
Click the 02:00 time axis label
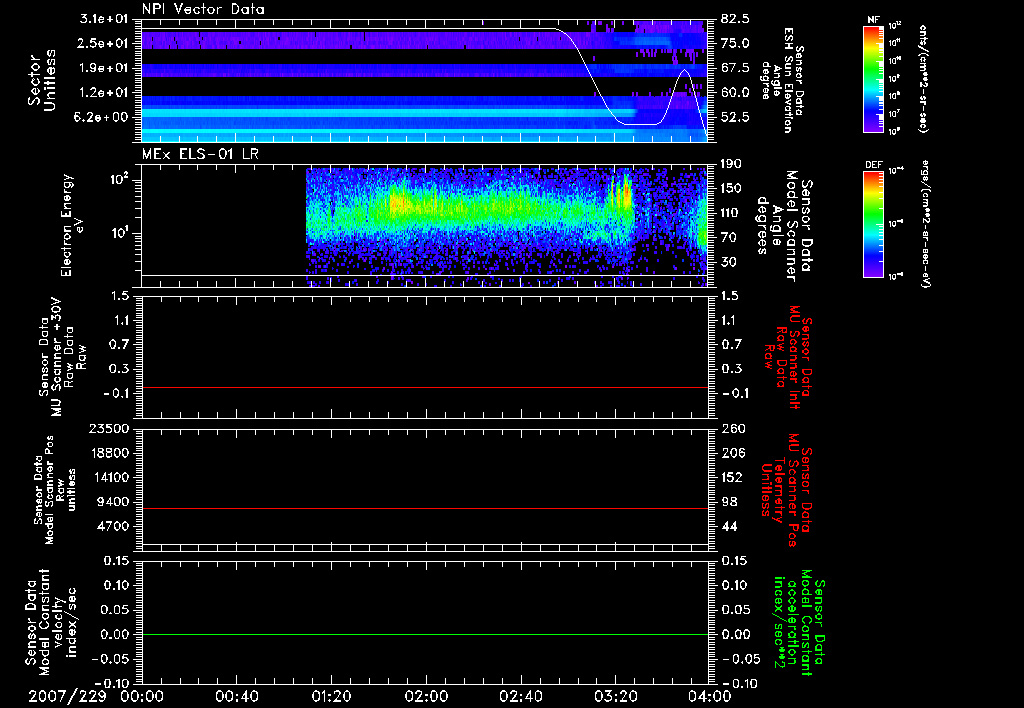point(426,696)
